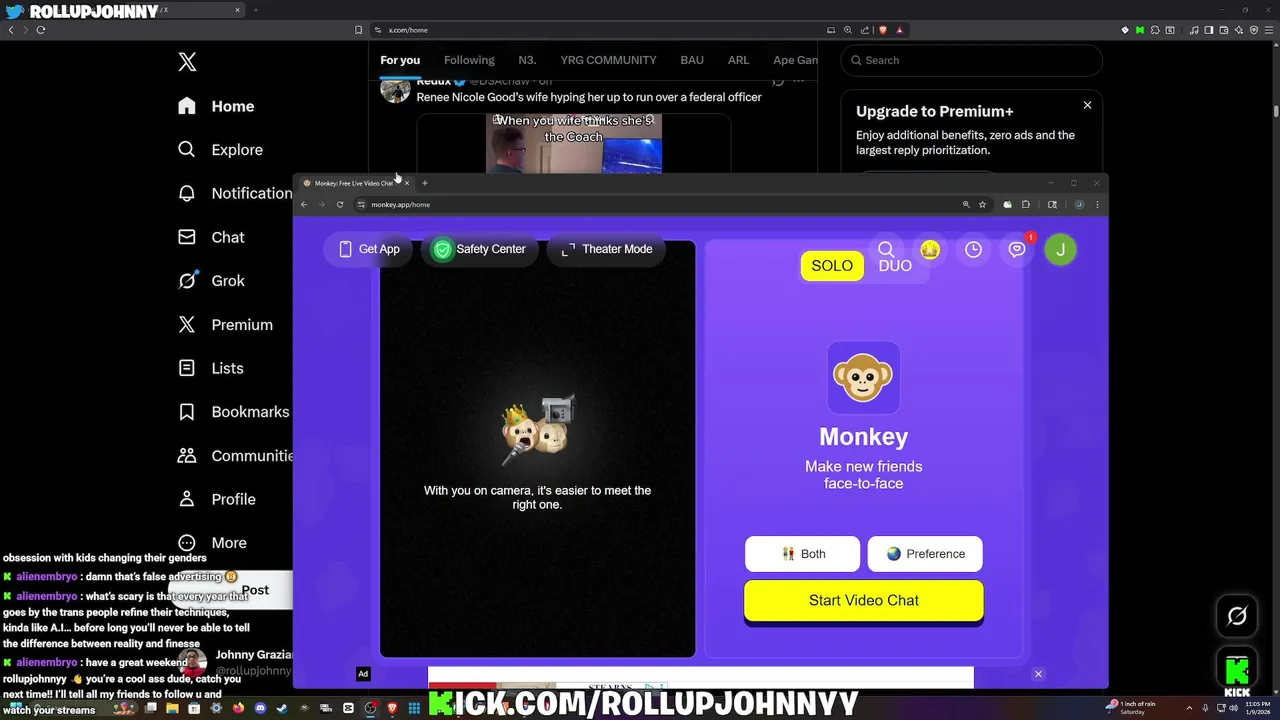
Task: Click the Monkey app logo icon
Action: [864, 377]
